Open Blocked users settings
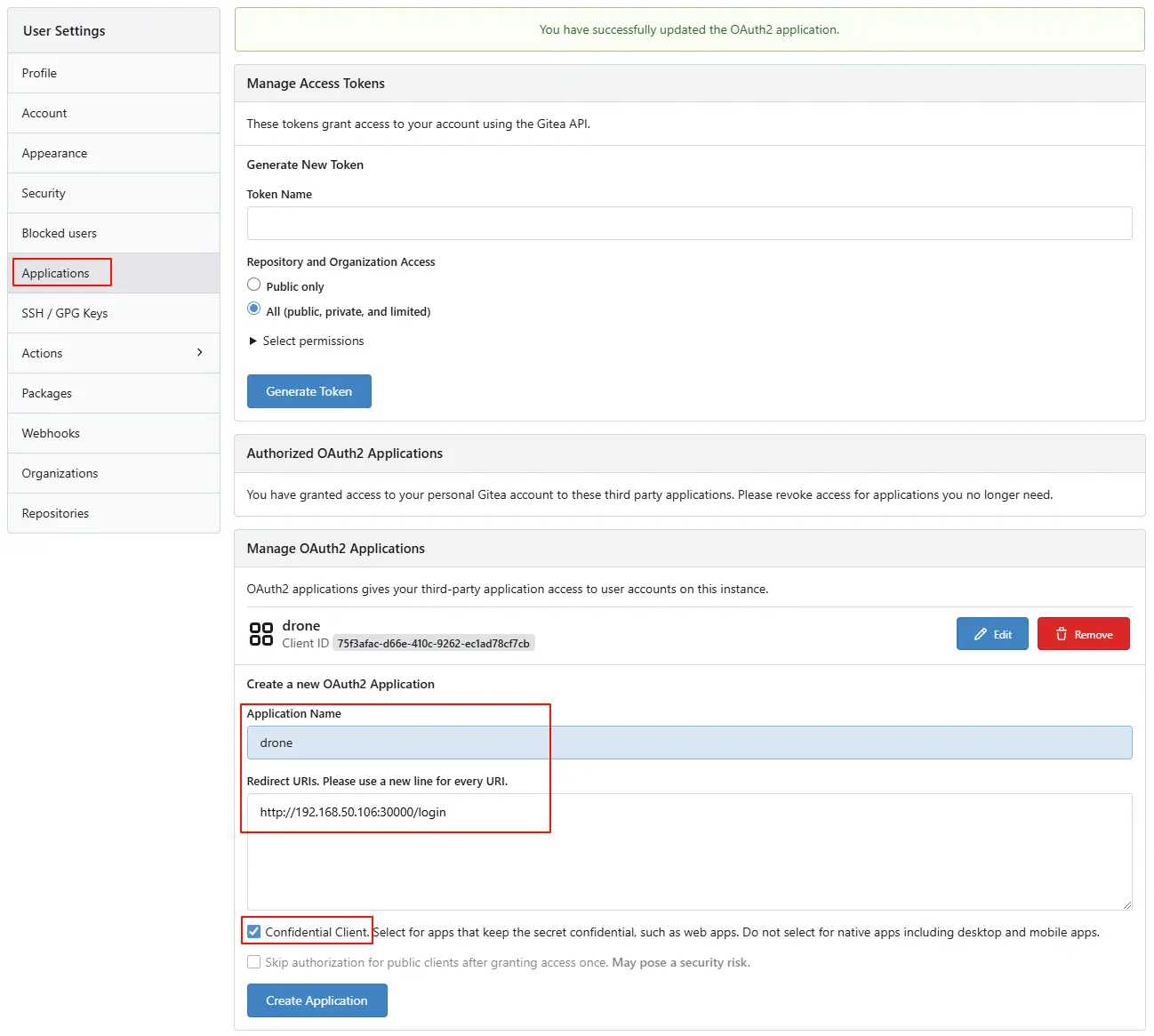1154x1036 pixels. click(114, 233)
